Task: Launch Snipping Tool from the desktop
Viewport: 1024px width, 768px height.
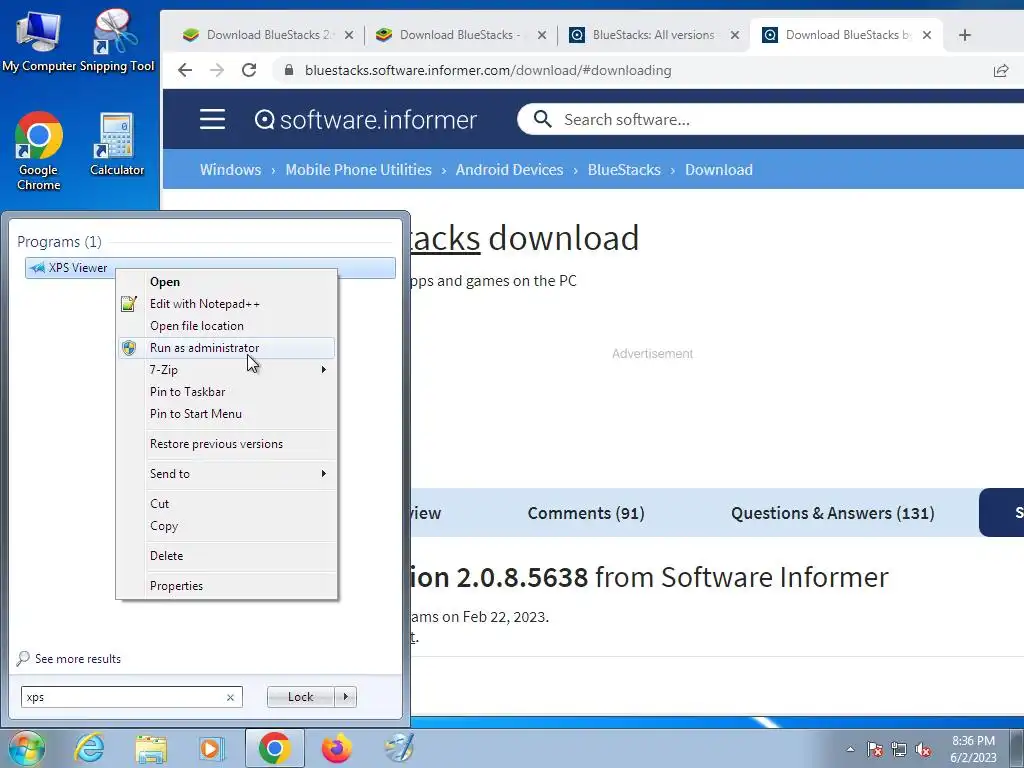Action: [x=116, y=40]
